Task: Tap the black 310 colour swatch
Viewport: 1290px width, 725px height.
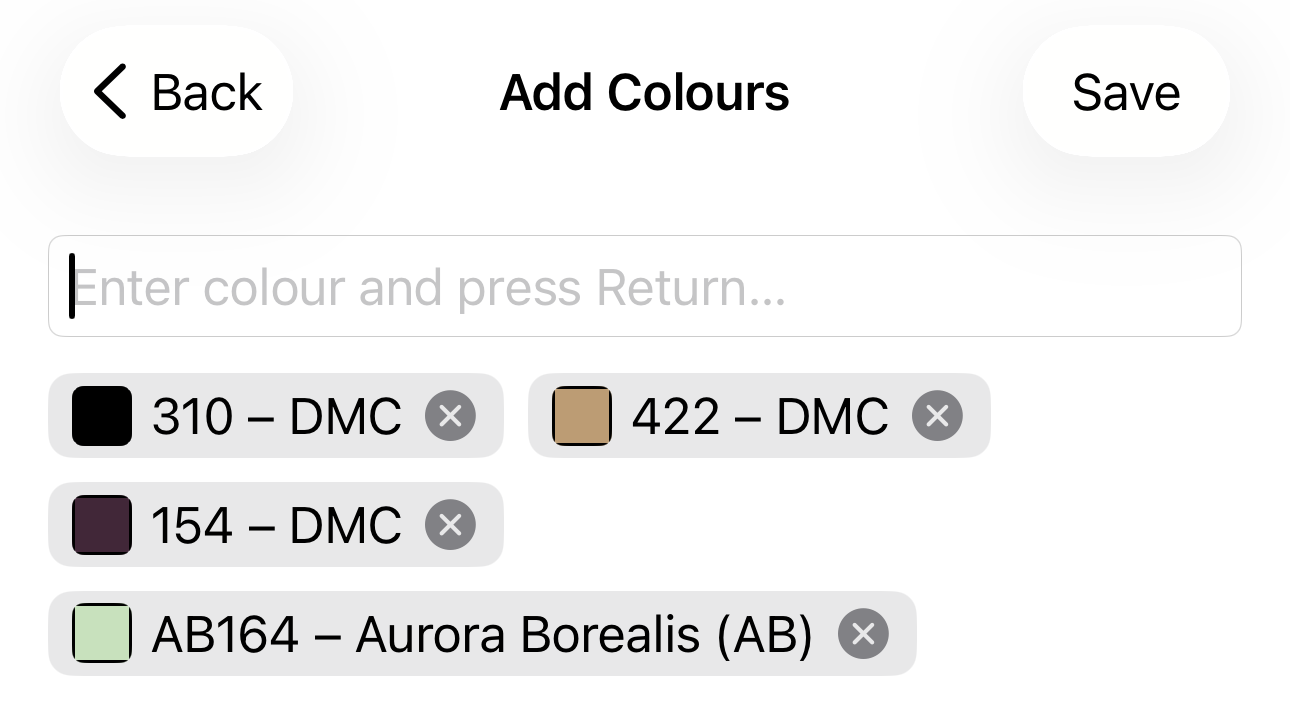Action: (102, 416)
